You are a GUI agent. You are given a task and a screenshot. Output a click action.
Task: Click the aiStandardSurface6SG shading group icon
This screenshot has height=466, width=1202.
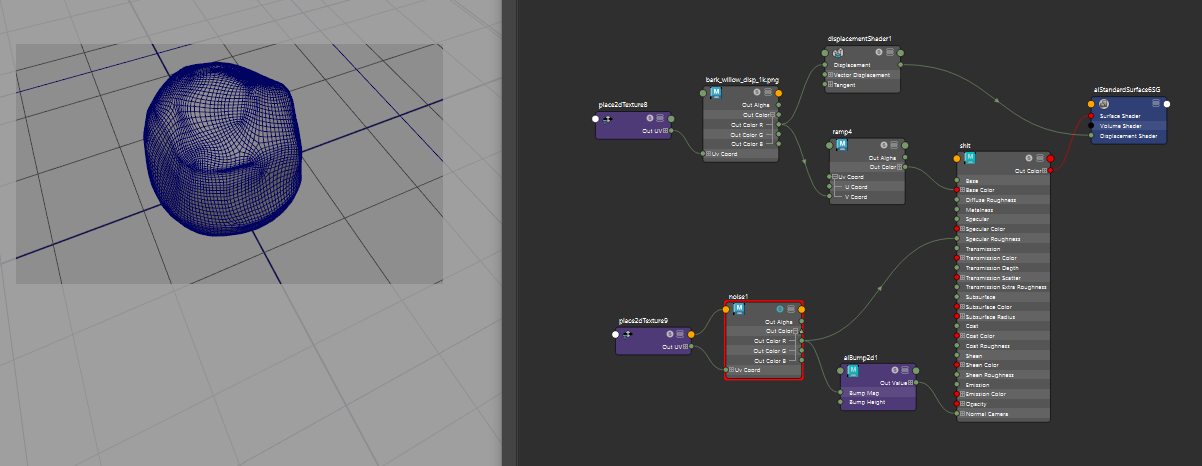[1103, 103]
